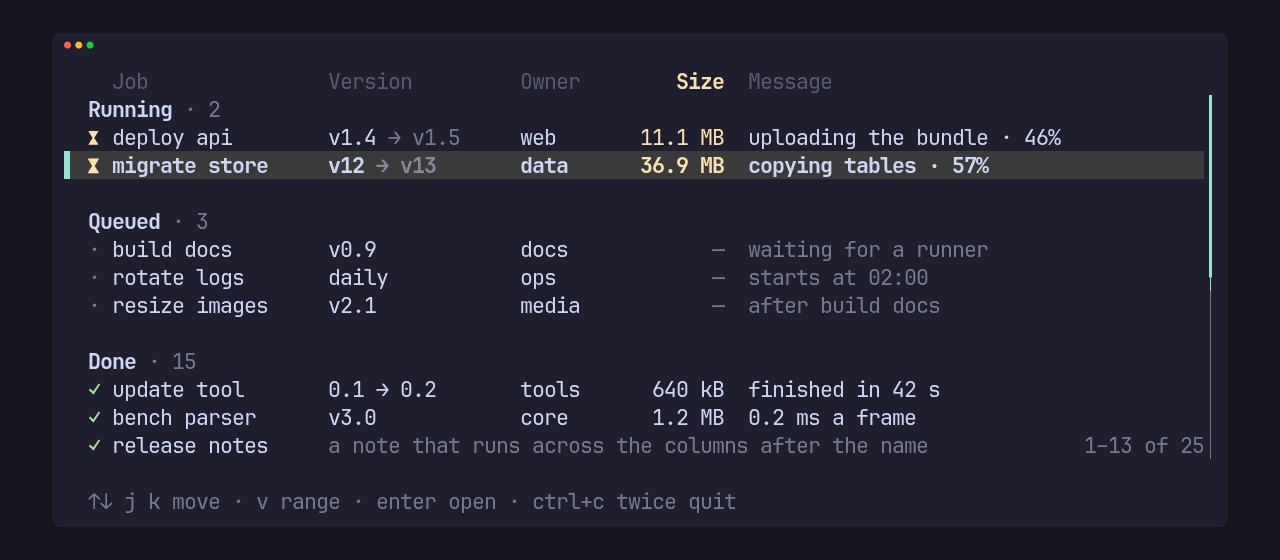Viewport: 1280px width, 560px height.
Task: Click the bullet marker beside rotate logs
Action: [x=94, y=278]
